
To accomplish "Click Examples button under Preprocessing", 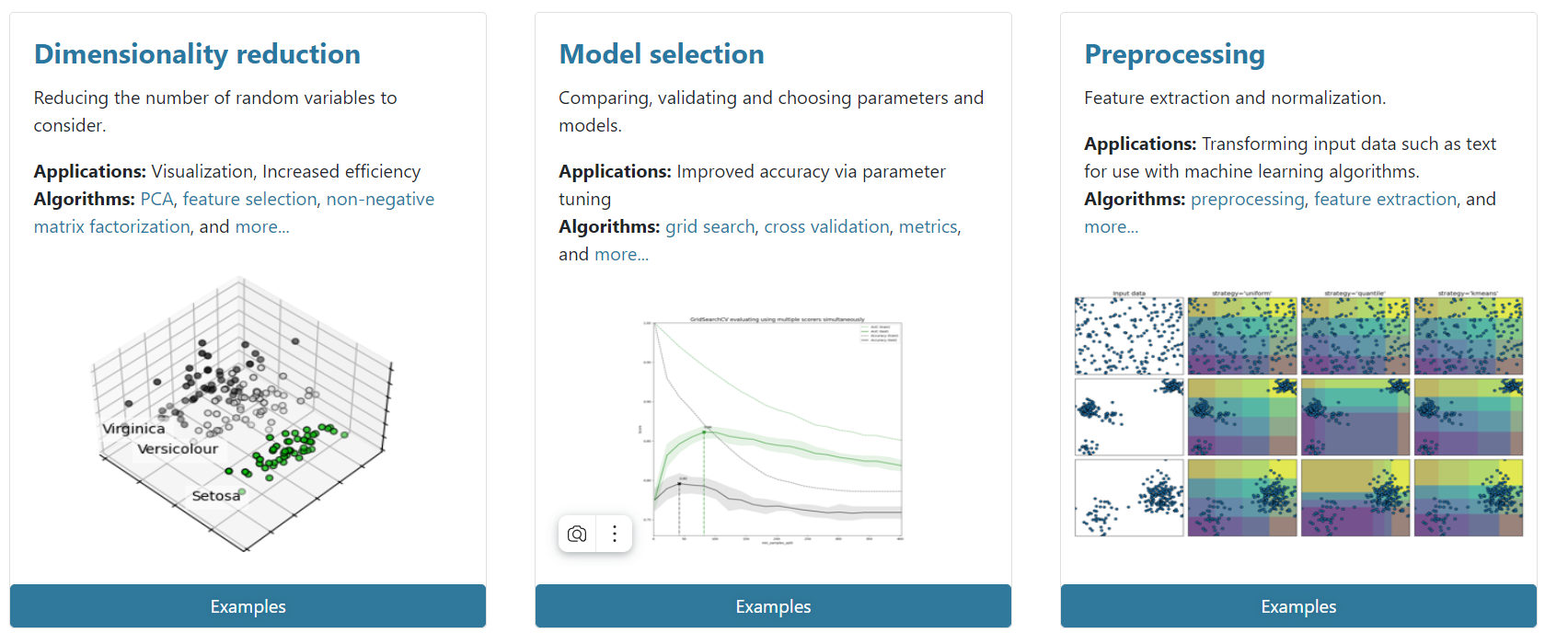I will [1298, 606].
